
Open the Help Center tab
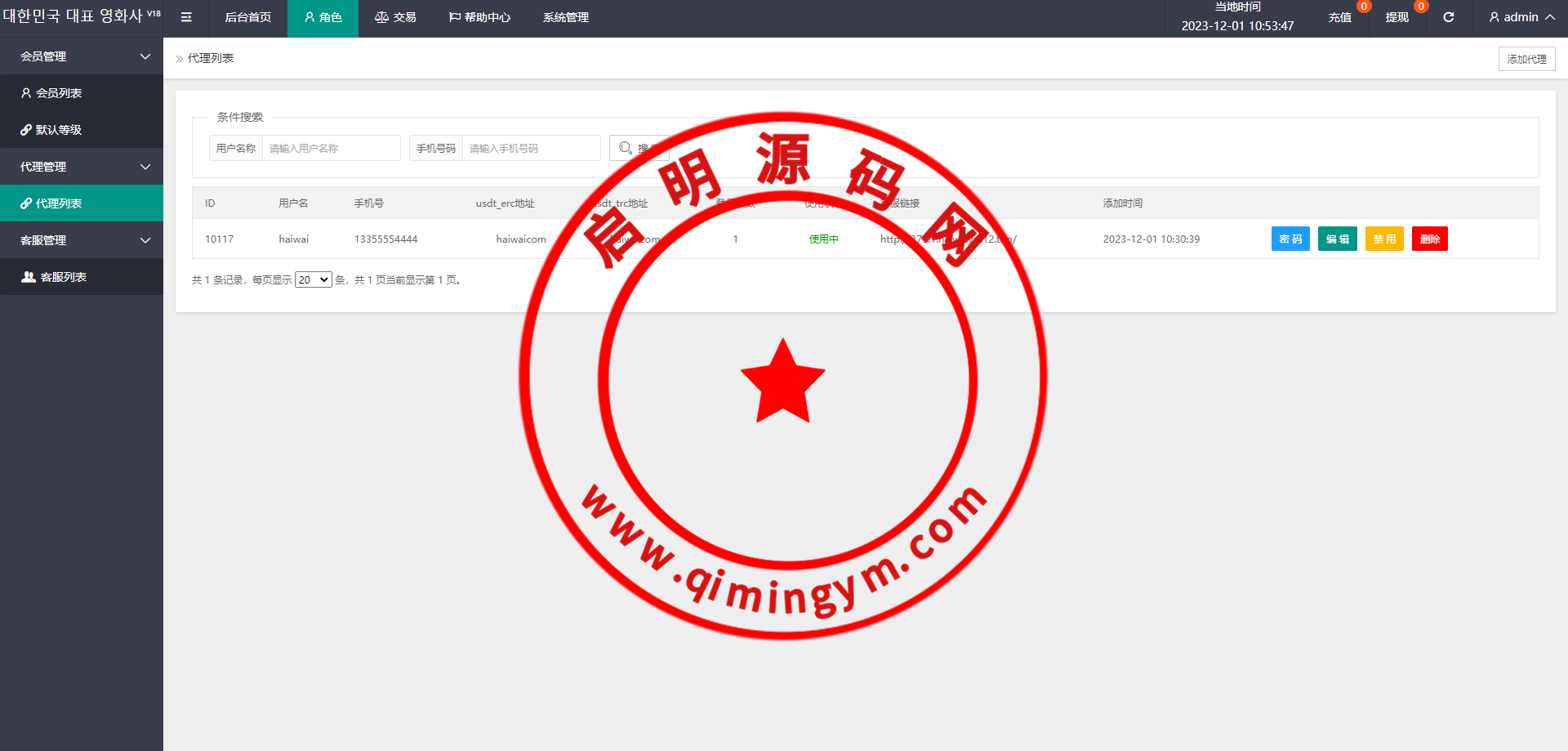click(479, 17)
